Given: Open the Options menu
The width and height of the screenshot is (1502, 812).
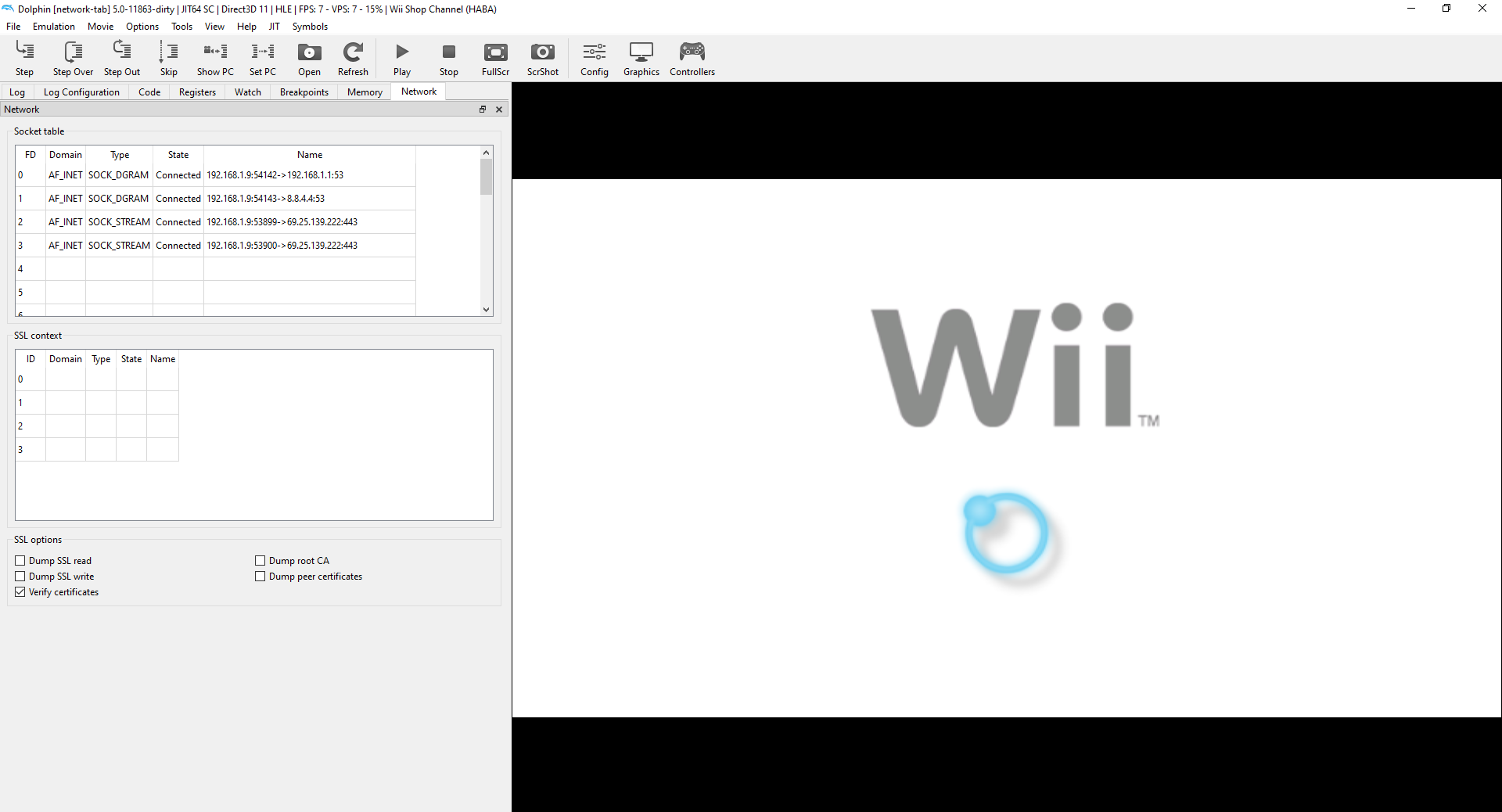Looking at the screenshot, I should [142, 27].
